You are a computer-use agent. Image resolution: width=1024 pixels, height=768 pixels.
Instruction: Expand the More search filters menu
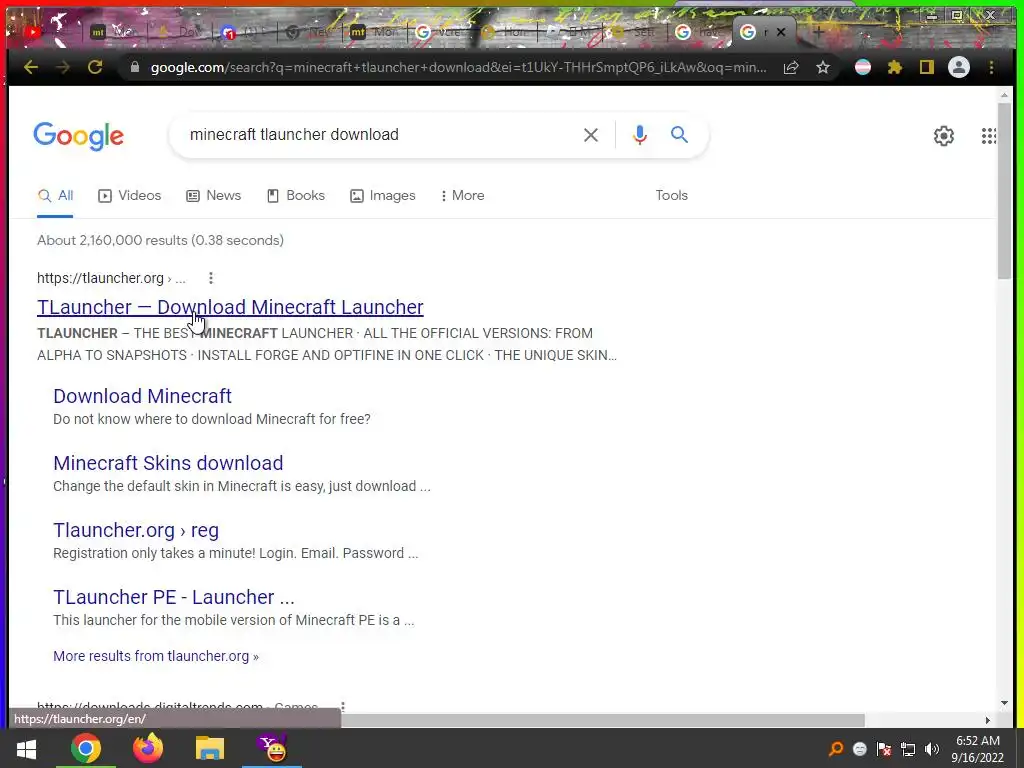pyautogui.click(x=462, y=195)
